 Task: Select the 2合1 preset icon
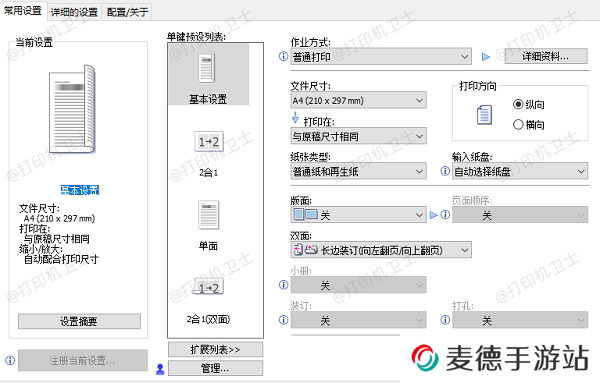pos(209,142)
